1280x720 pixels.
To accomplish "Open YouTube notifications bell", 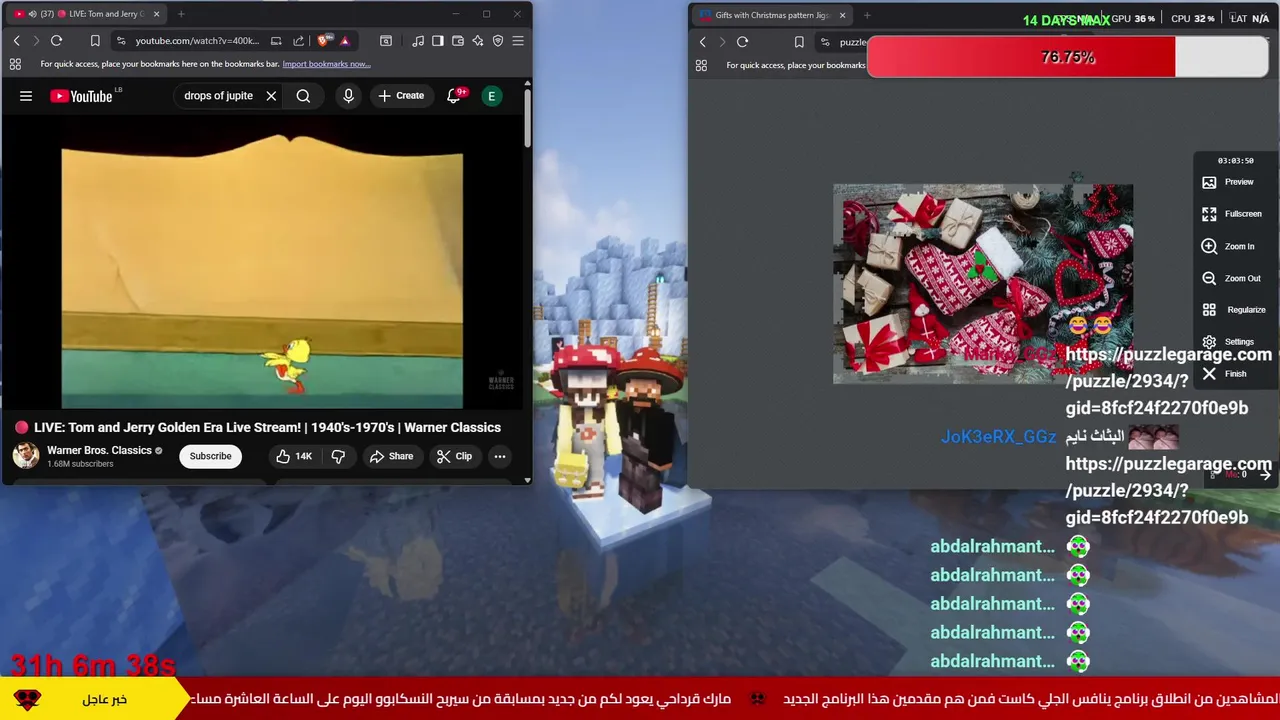I will coord(454,96).
